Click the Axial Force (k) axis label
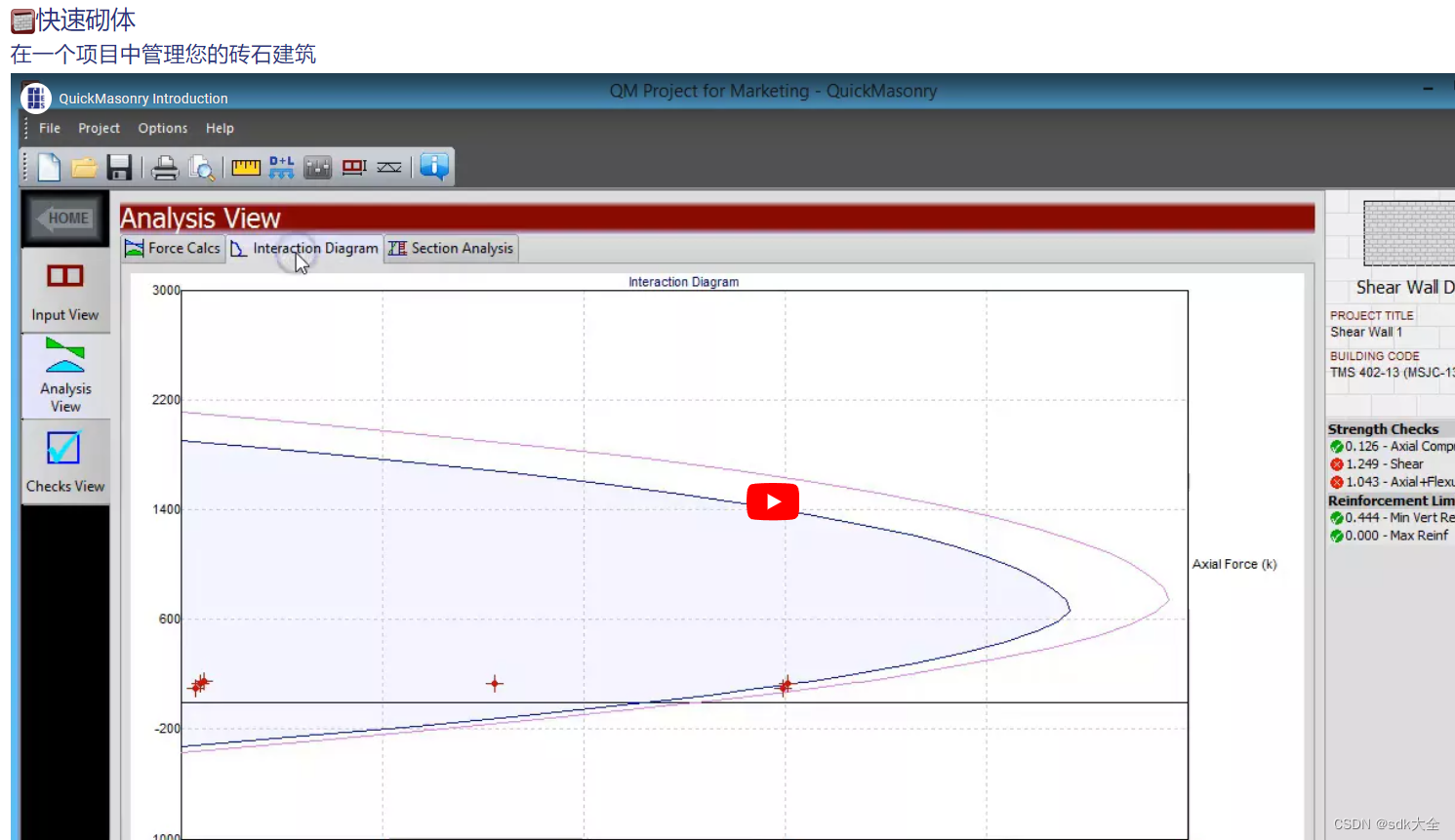 (1234, 564)
